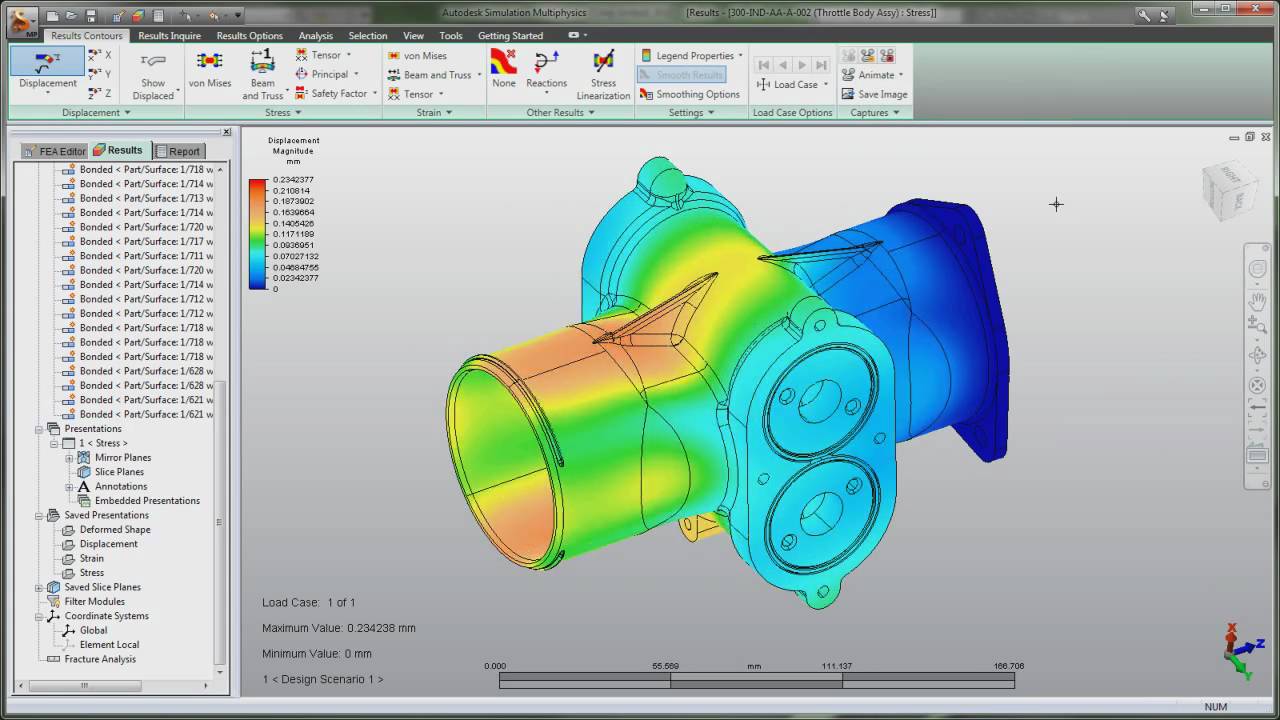Show Z displacement component
The height and width of the screenshot is (720, 1280).
100,93
